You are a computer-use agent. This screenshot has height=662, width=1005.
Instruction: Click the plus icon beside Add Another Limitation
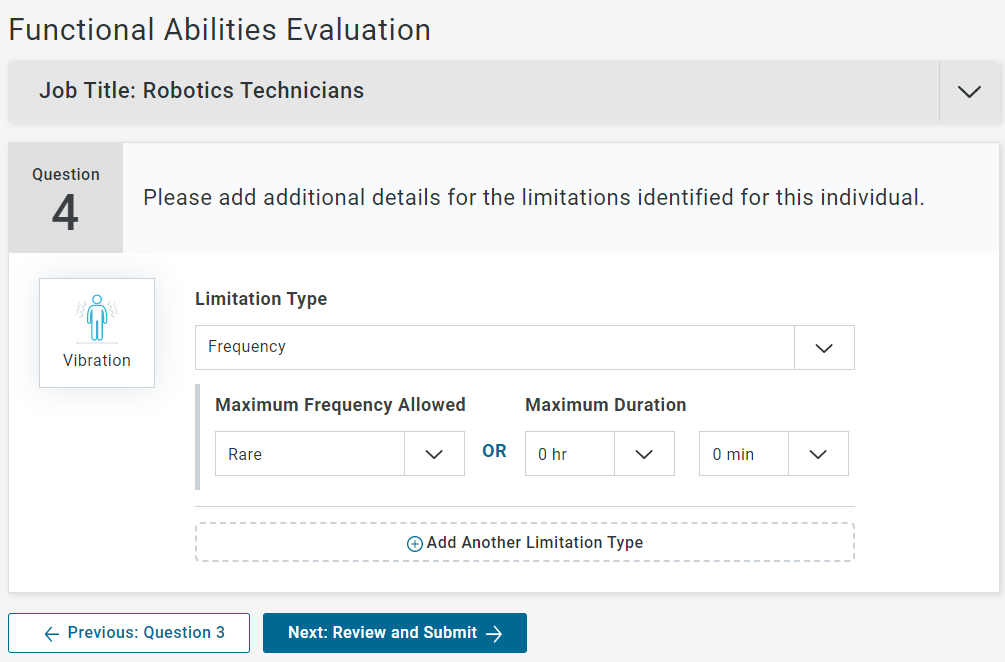coord(414,543)
